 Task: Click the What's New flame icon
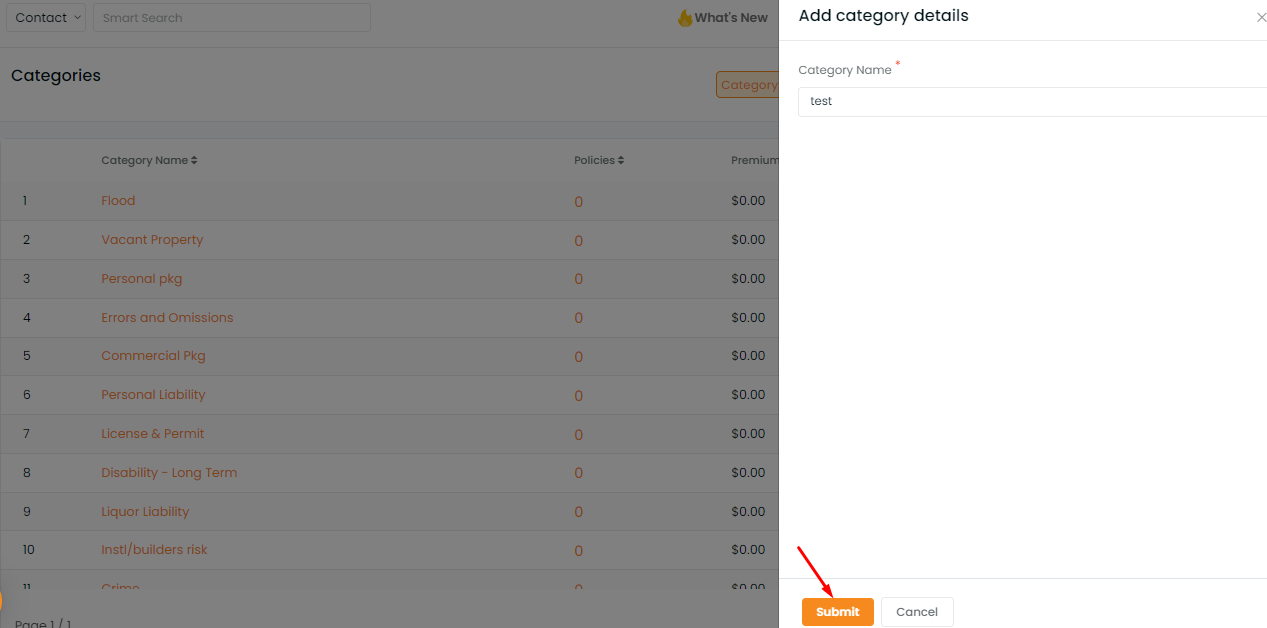point(685,18)
